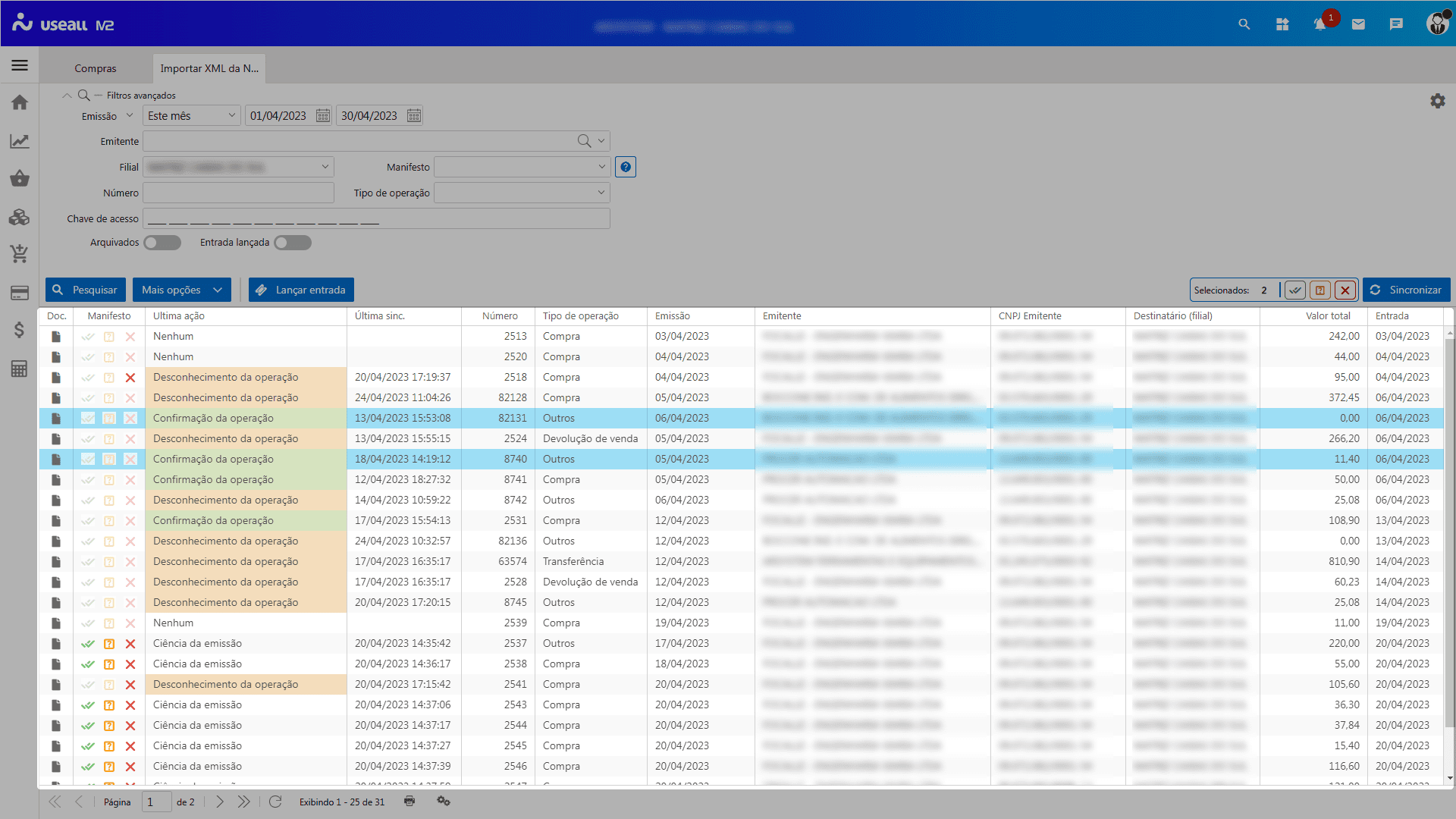Open the chart analytics sidebar icon
The height and width of the screenshot is (819, 1456).
tap(20, 141)
